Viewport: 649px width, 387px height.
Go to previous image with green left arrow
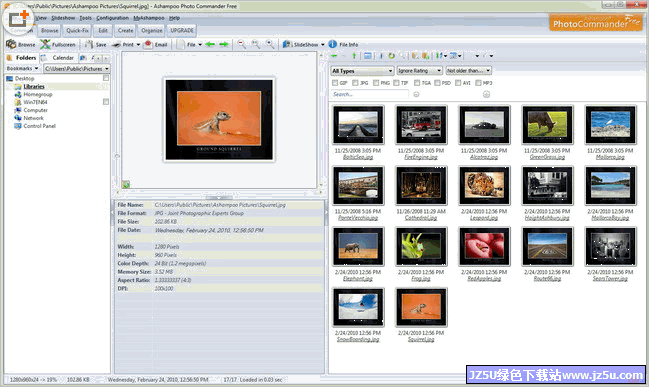tap(210, 44)
